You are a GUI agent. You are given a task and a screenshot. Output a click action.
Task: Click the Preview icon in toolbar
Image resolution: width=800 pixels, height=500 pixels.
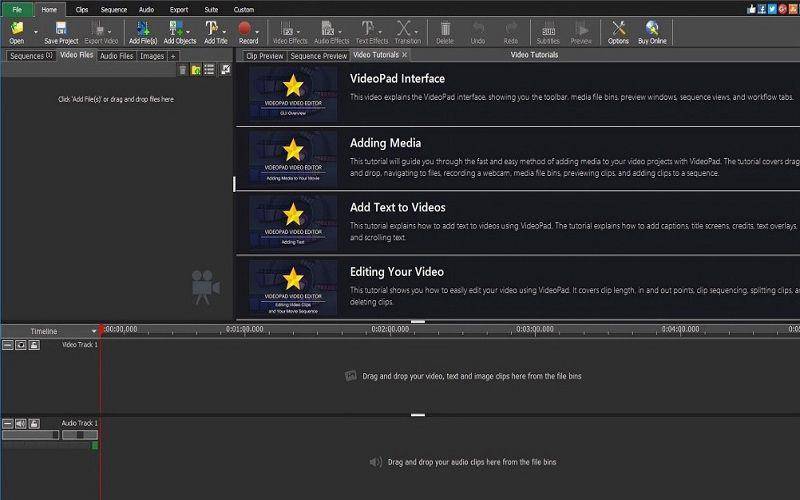click(581, 28)
